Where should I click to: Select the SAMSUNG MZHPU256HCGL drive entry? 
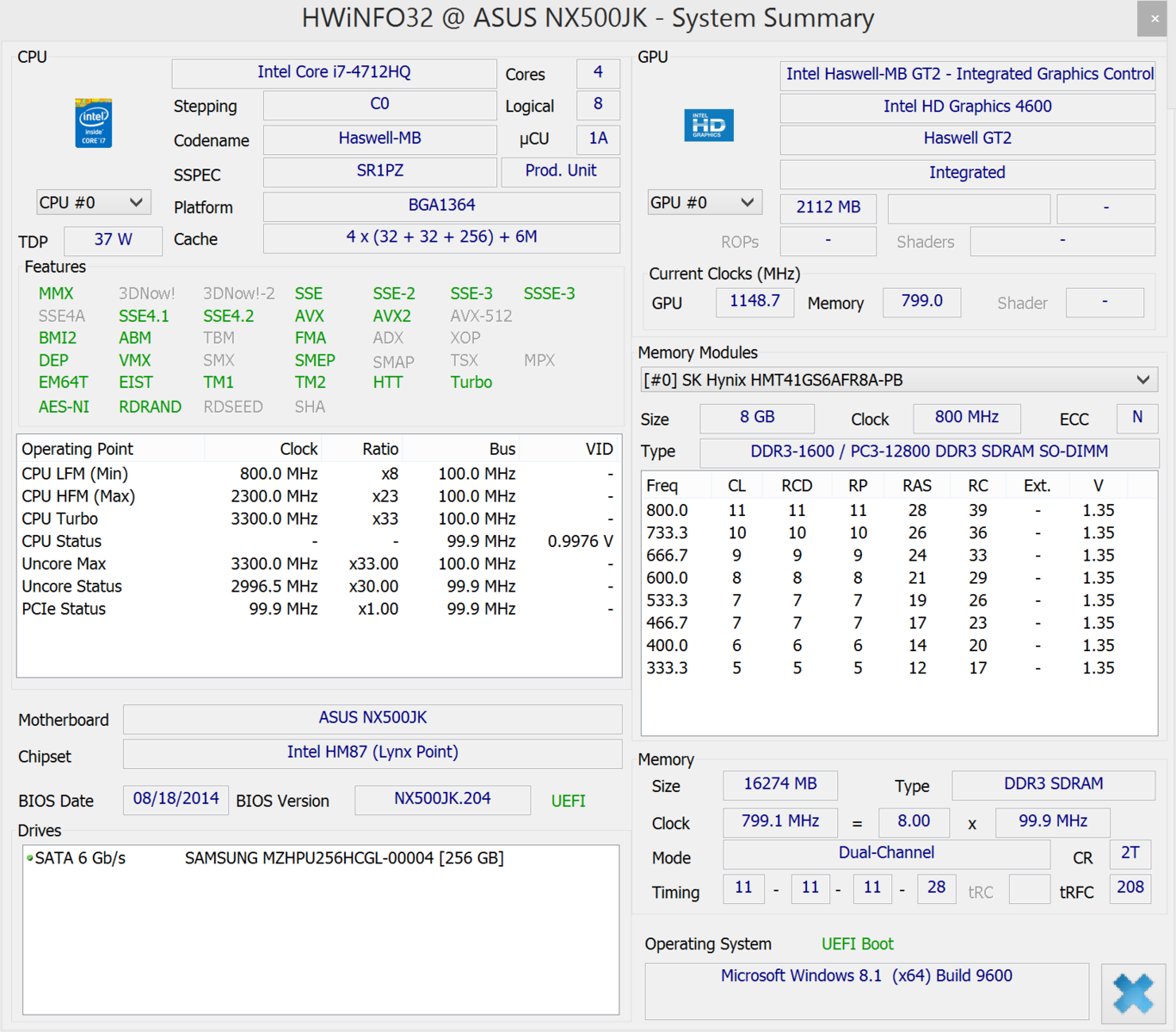[344, 858]
